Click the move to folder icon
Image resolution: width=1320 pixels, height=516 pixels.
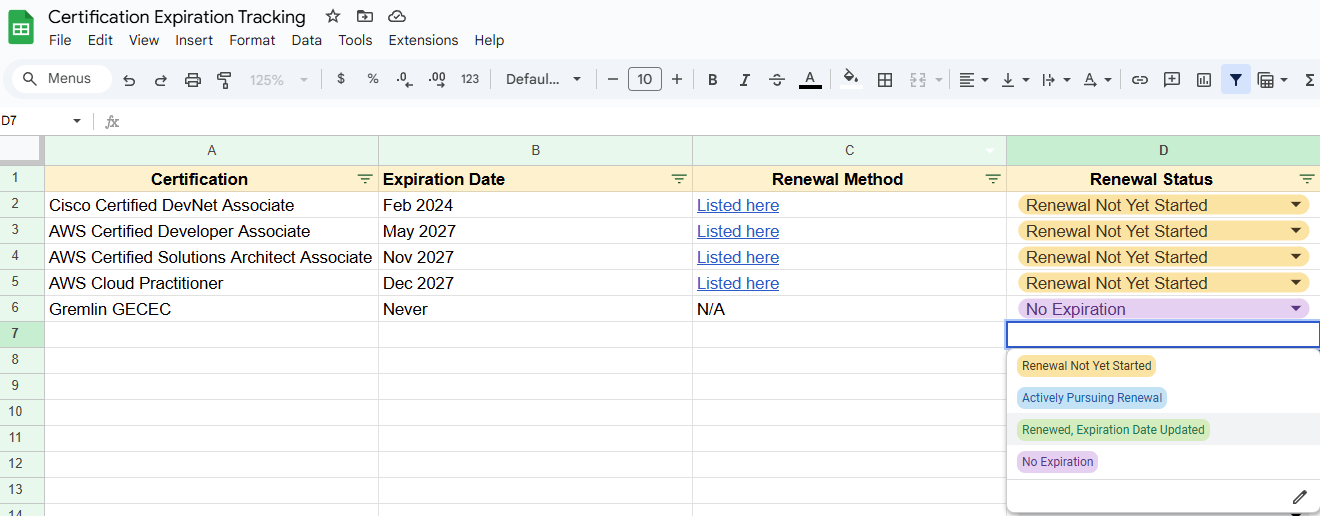[x=365, y=16]
